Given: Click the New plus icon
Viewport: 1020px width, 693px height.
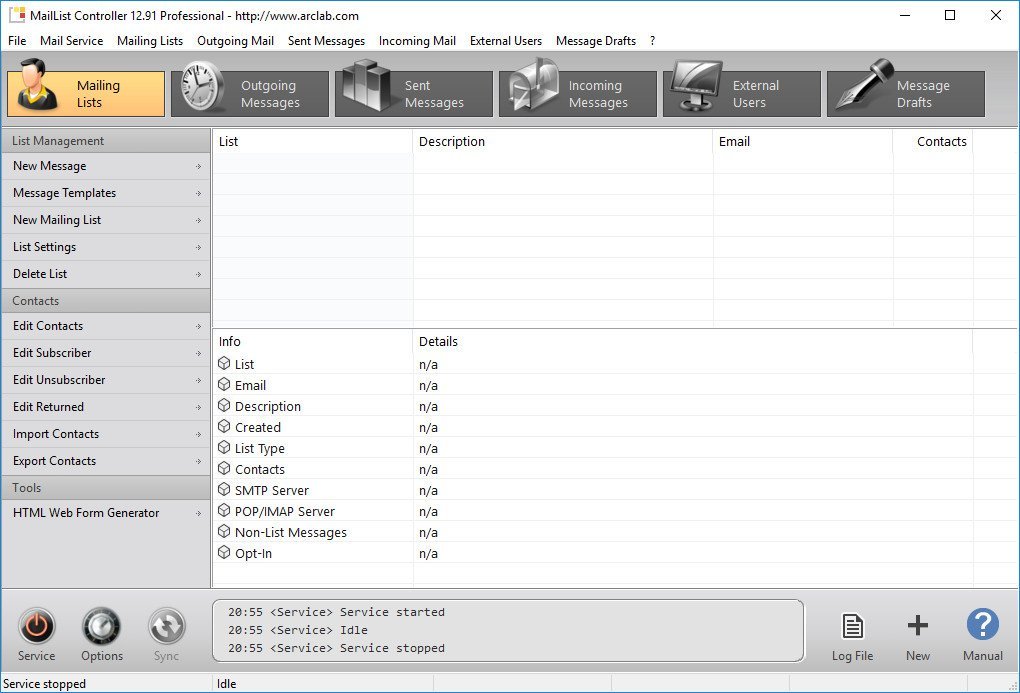Looking at the screenshot, I should (917, 625).
